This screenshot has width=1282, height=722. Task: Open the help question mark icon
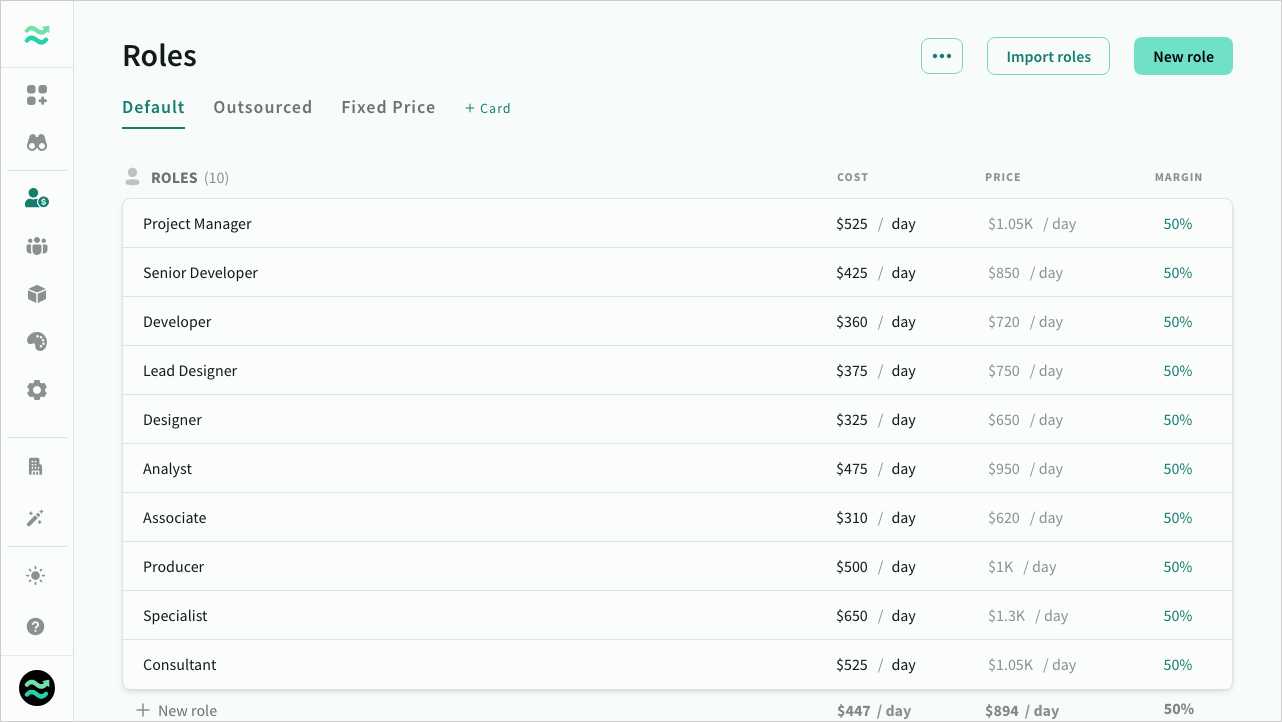coord(37,627)
